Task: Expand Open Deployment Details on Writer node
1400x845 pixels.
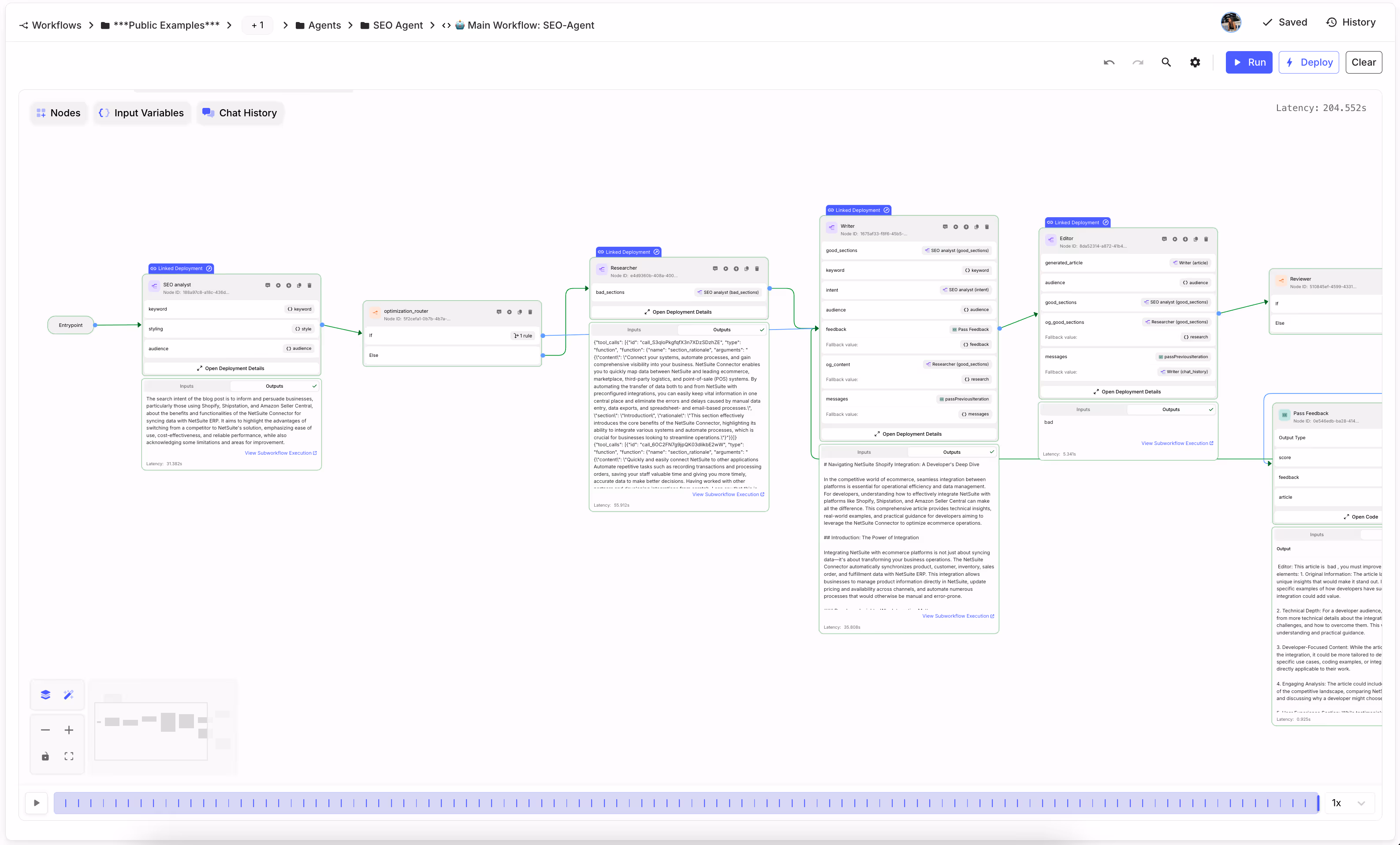Action: (x=908, y=434)
